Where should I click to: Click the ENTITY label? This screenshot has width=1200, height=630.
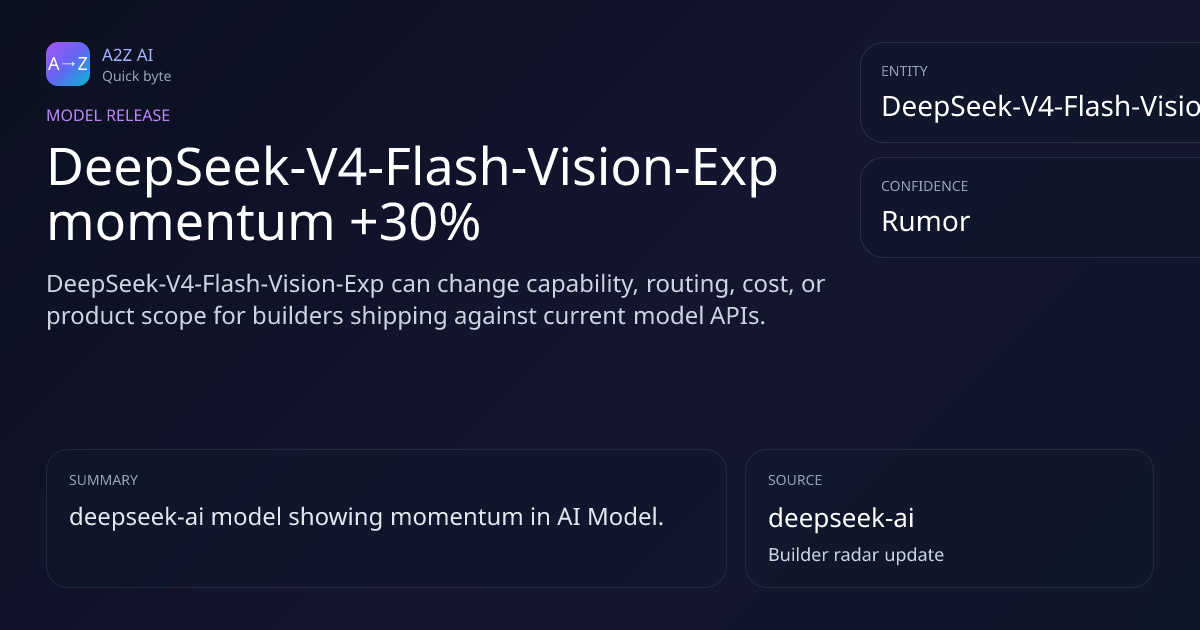904,71
